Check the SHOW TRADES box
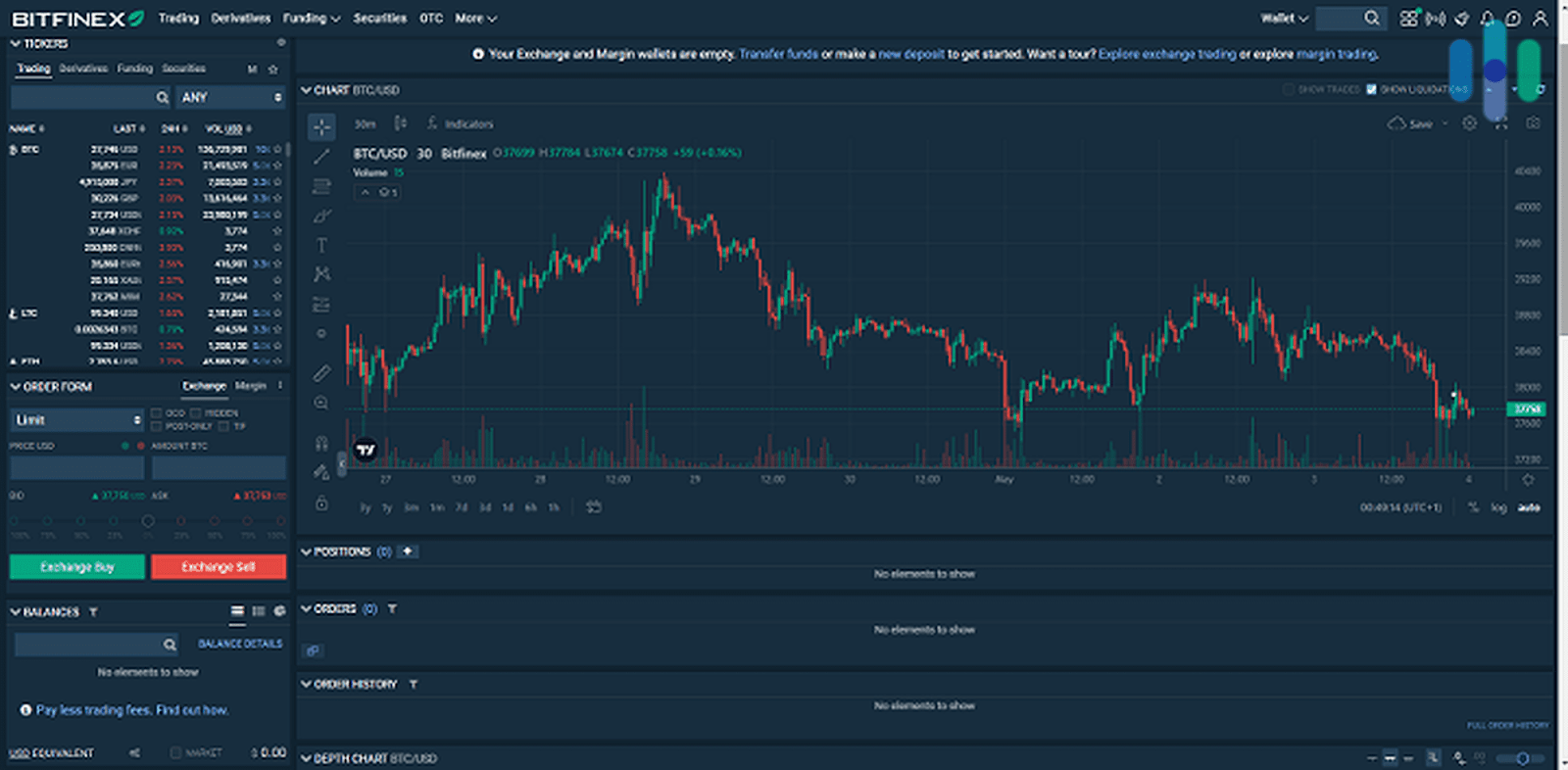Image resolution: width=1568 pixels, height=770 pixels. (1288, 89)
